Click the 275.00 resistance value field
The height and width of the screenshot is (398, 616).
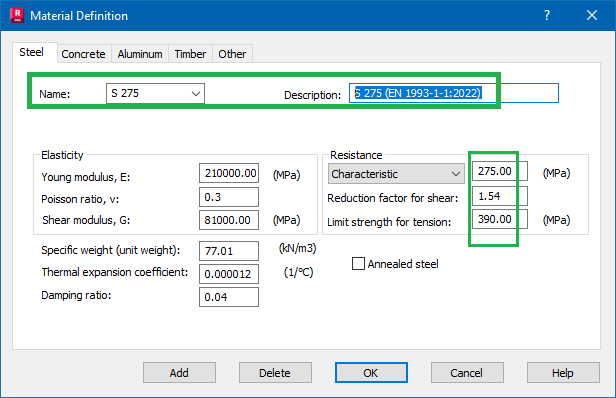click(500, 171)
